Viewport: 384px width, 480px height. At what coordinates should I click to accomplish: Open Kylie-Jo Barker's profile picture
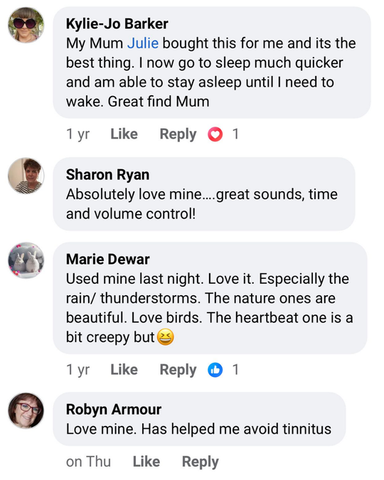pos(26,25)
